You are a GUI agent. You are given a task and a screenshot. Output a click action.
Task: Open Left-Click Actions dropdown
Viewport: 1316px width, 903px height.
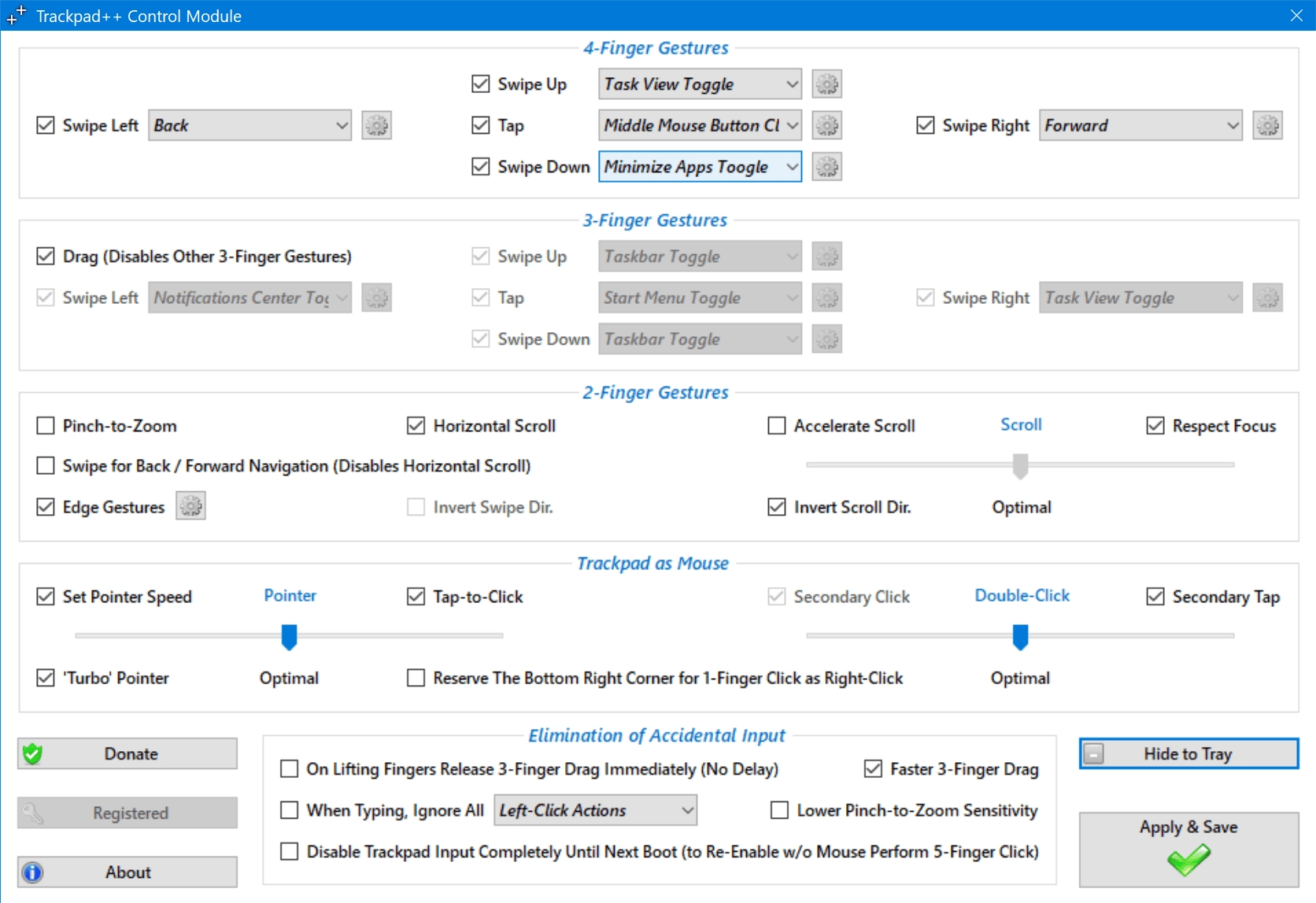pos(596,810)
